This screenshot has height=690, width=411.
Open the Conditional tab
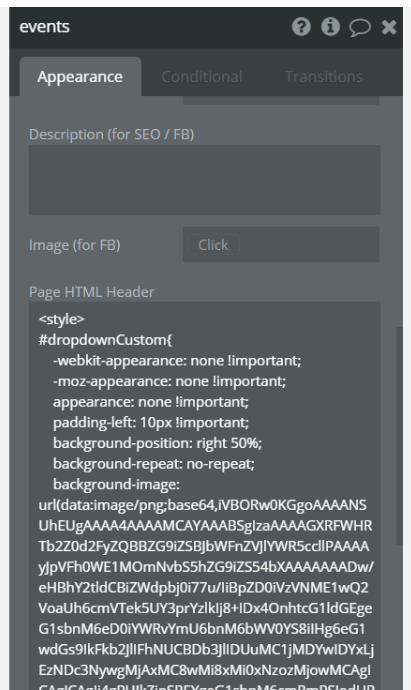(x=202, y=77)
